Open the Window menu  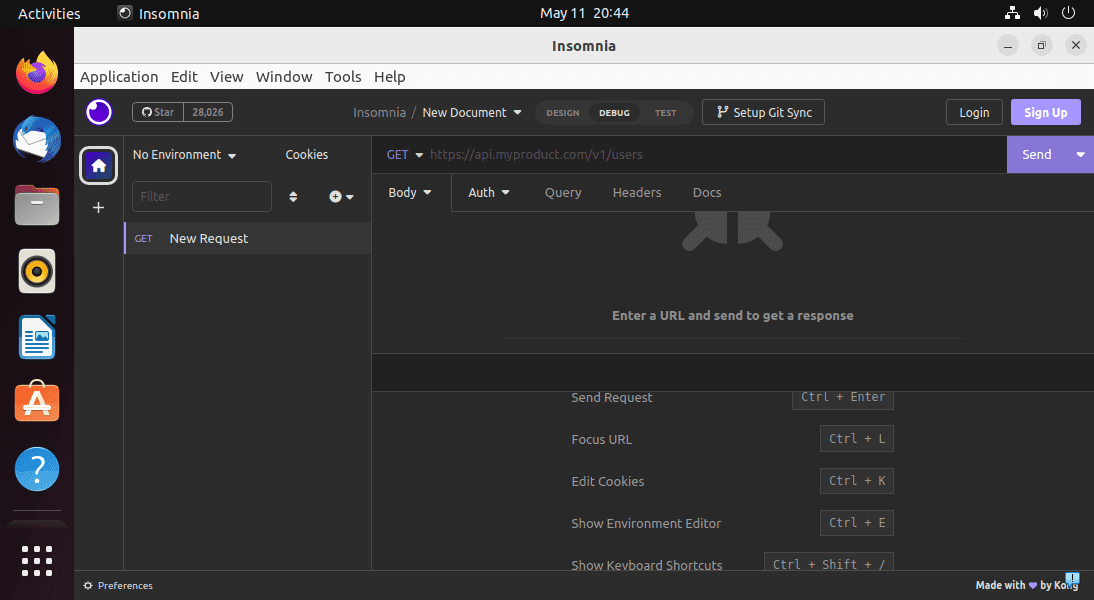(284, 77)
